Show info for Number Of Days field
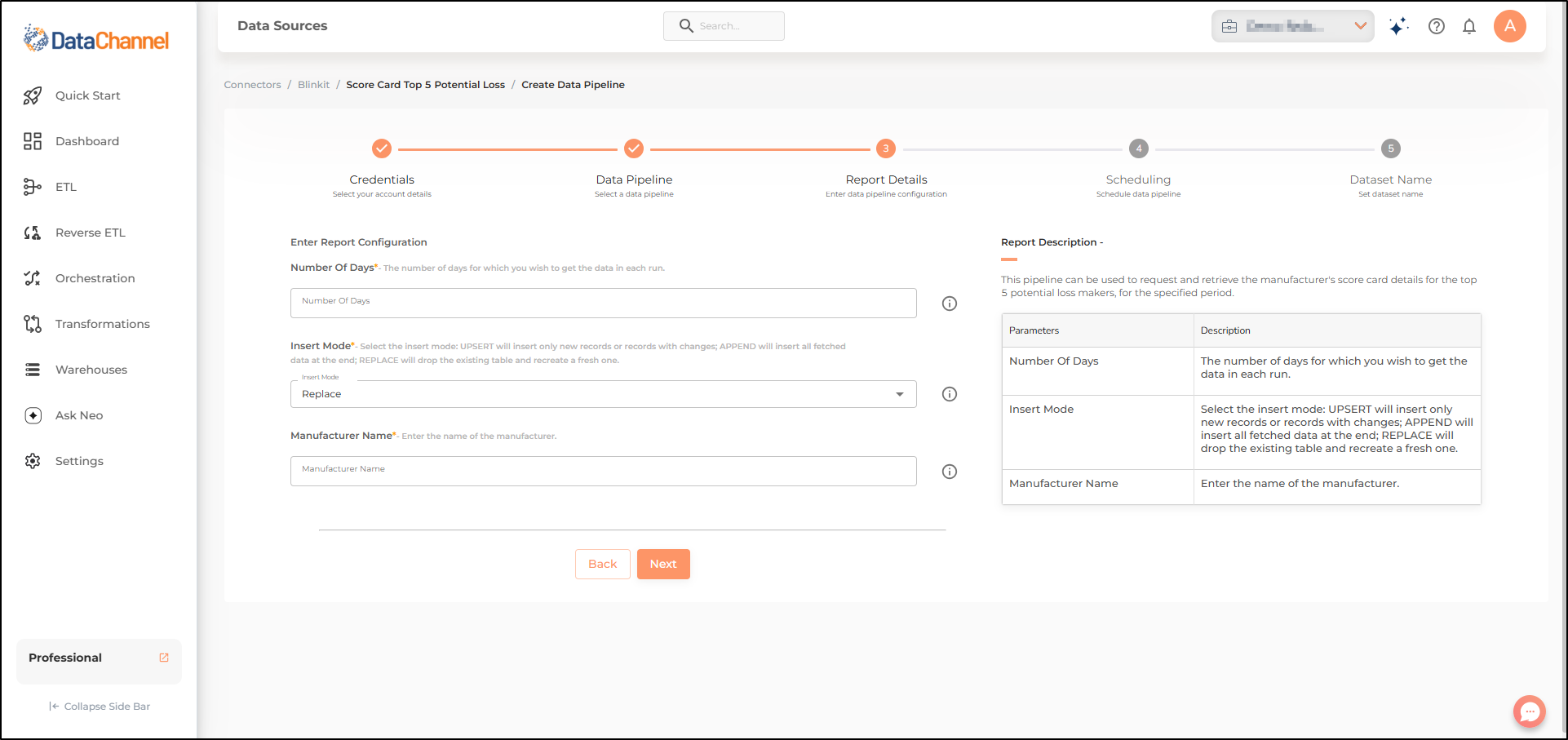This screenshot has height=740, width=1568. tap(950, 304)
